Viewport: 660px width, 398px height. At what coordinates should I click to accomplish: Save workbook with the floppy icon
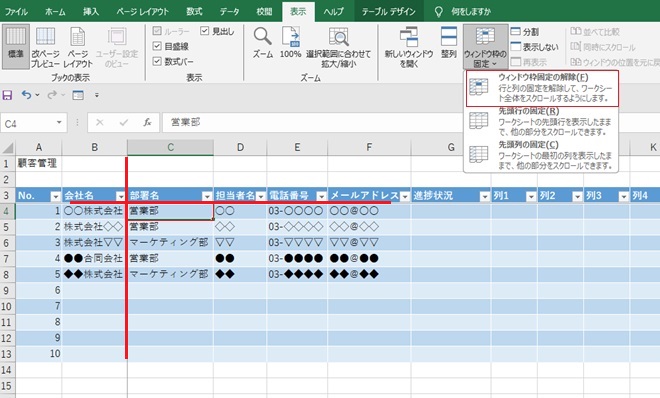coord(8,95)
